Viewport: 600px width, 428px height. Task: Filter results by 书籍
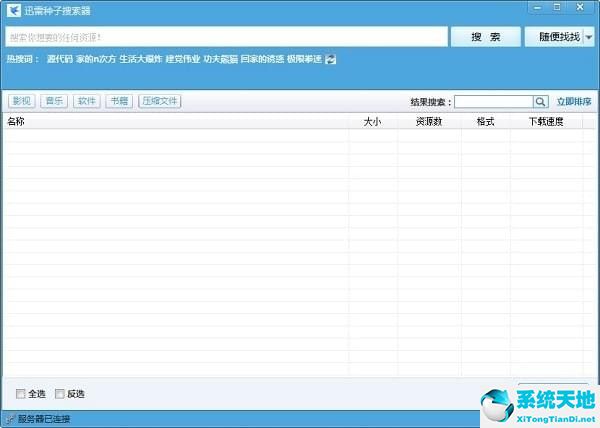point(119,101)
